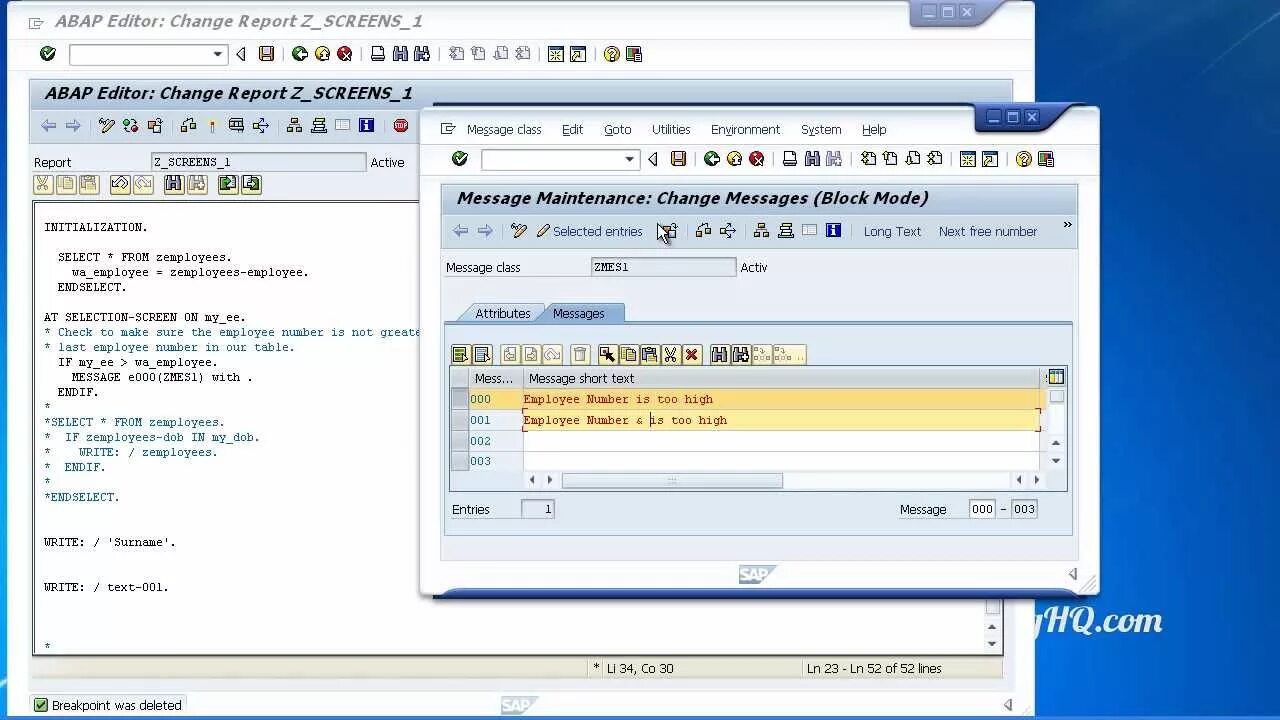Click Create new session icon in Message Maintenance
The width and height of the screenshot is (1280, 720).
968,159
